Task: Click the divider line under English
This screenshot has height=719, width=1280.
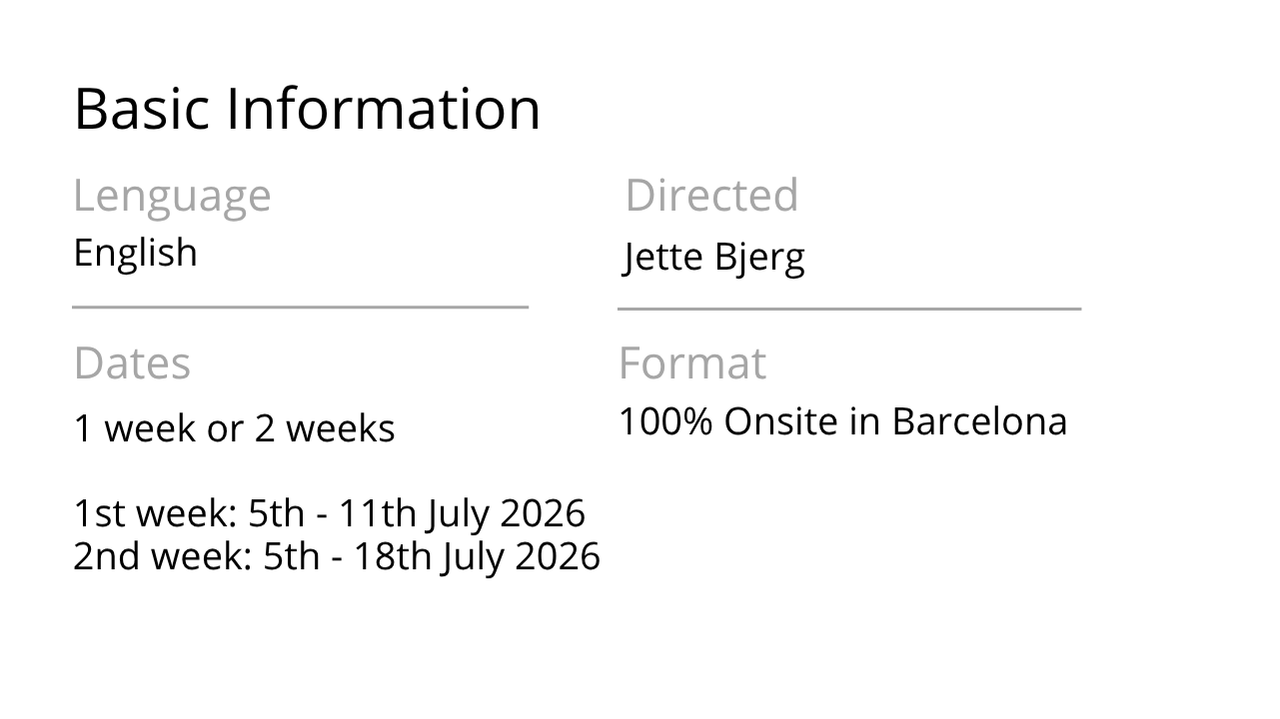Action: pyautogui.click(x=300, y=307)
